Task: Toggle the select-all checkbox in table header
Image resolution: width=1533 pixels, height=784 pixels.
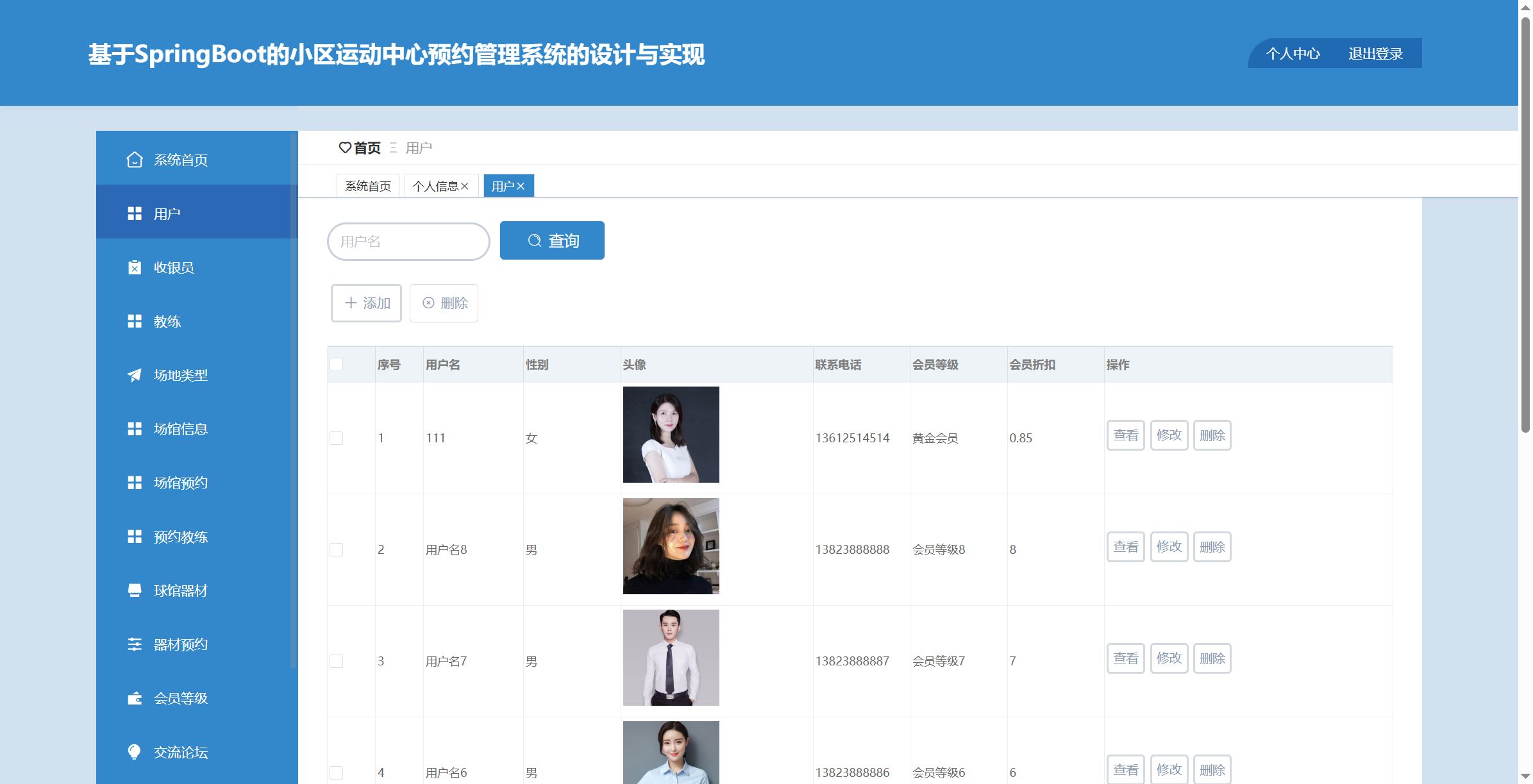Action: coord(337,364)
